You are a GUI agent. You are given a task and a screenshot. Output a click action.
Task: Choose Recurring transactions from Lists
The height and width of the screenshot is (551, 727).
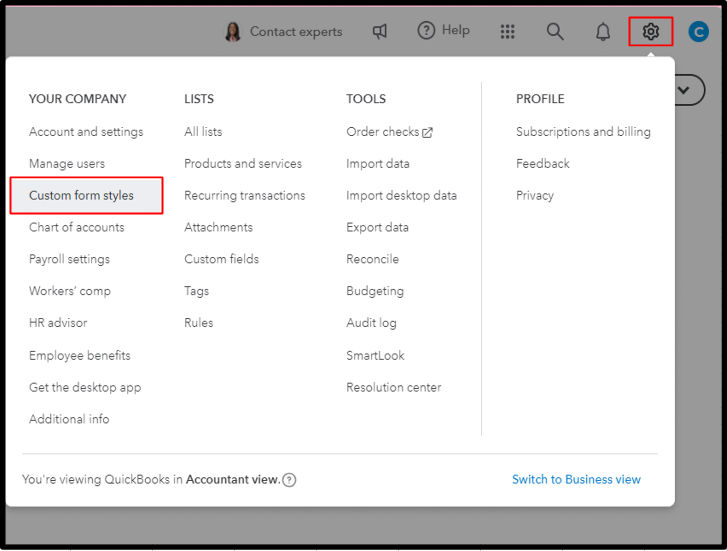tap(244, 195)
